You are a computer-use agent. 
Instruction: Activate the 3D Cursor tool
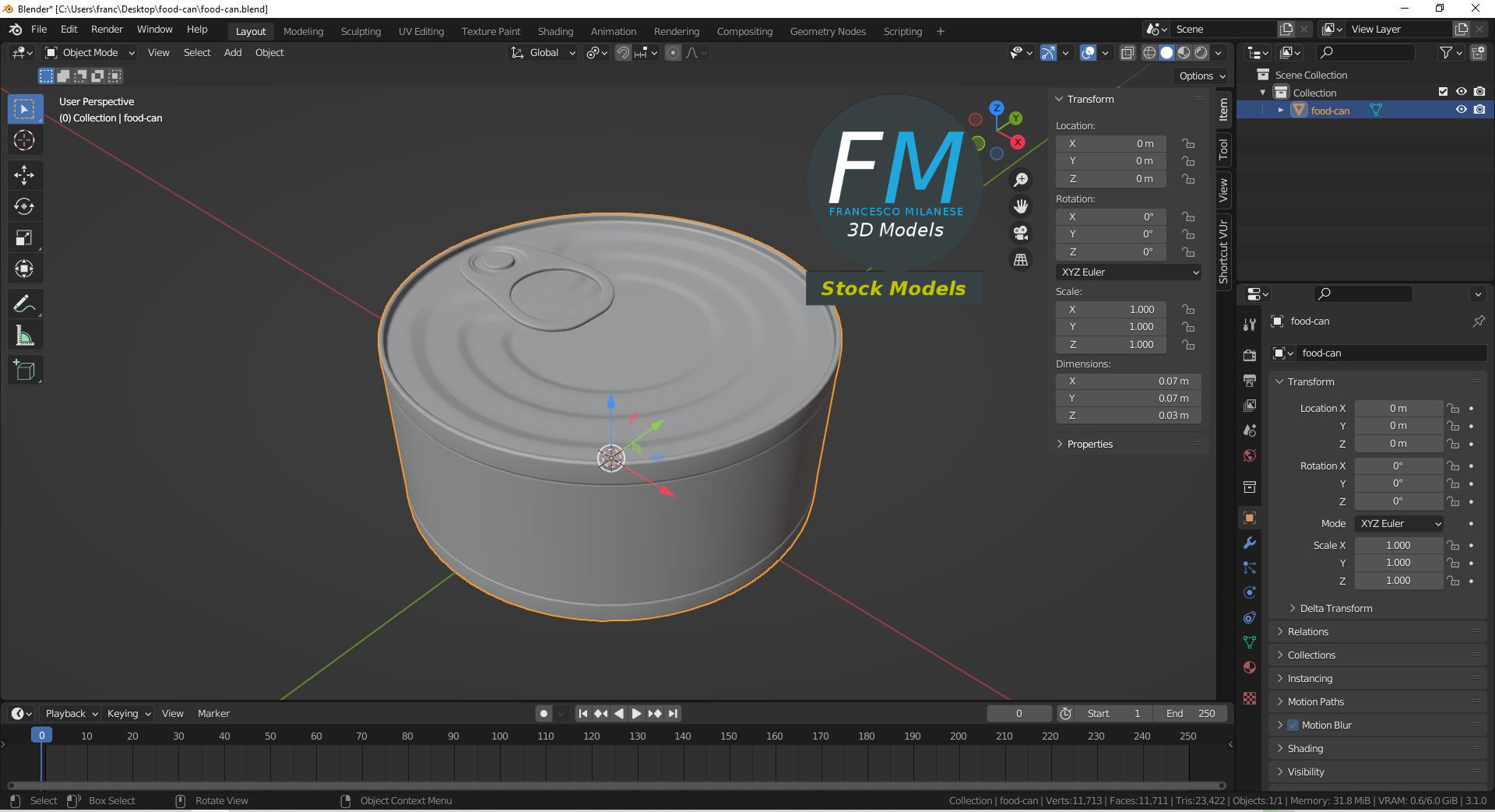point(24,141)
